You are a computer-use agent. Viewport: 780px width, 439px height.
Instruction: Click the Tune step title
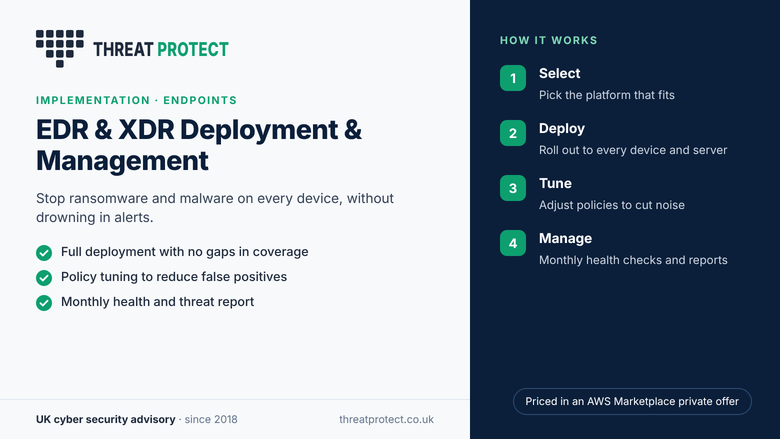pyautogui.click(x=555, y=183)
